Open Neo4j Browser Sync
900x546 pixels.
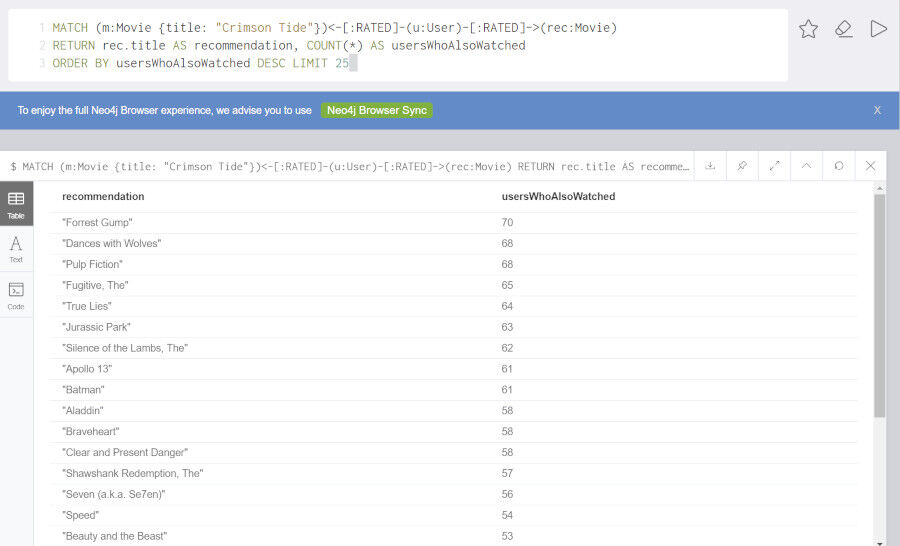pyautogui.click(x=377, y=110)
